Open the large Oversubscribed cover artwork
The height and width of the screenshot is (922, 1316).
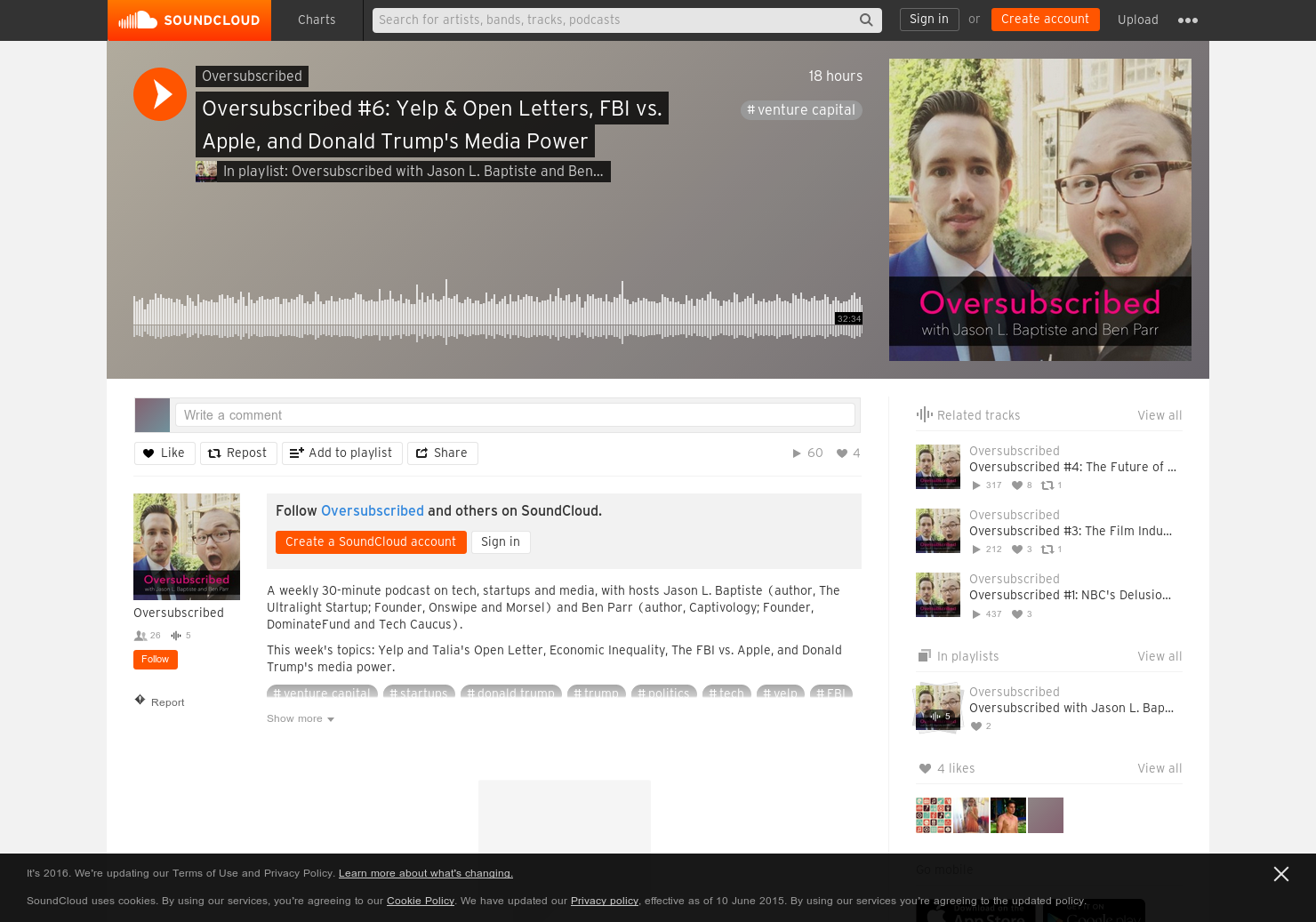coord(1040,210)
